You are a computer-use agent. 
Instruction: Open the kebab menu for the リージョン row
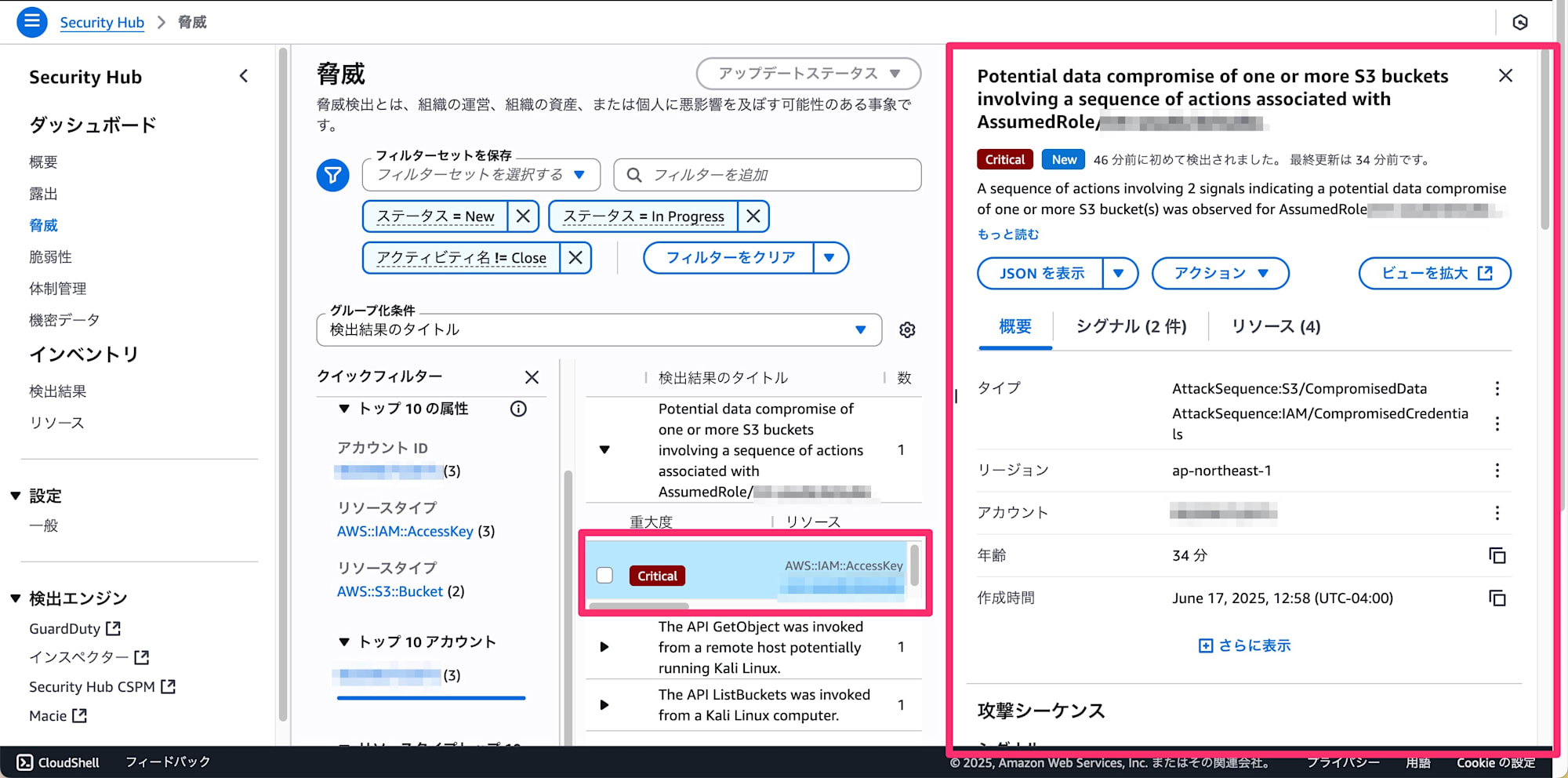tap(1497, 471)
